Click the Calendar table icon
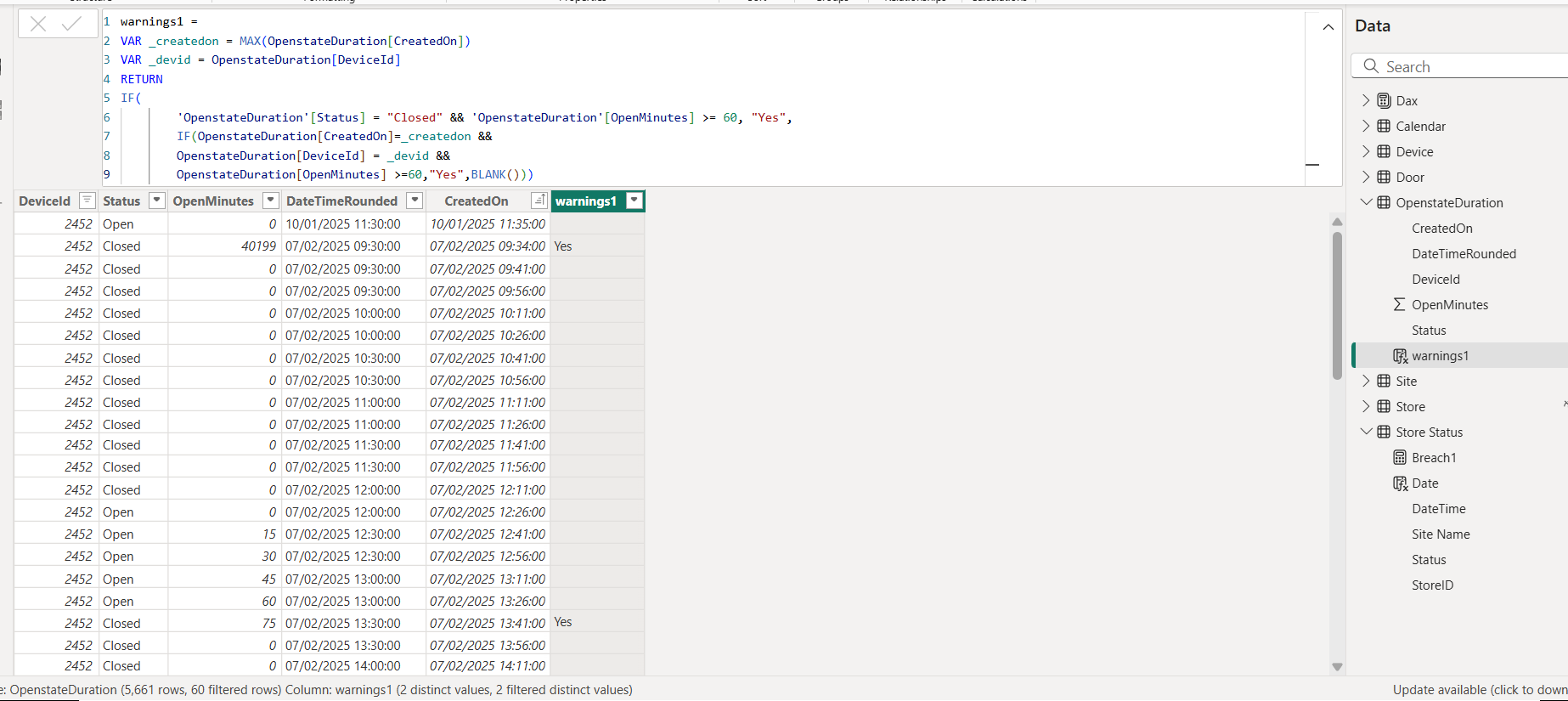Viewport: 1568px width, 701px height. pyautogui.click(x=1384, y=126)
